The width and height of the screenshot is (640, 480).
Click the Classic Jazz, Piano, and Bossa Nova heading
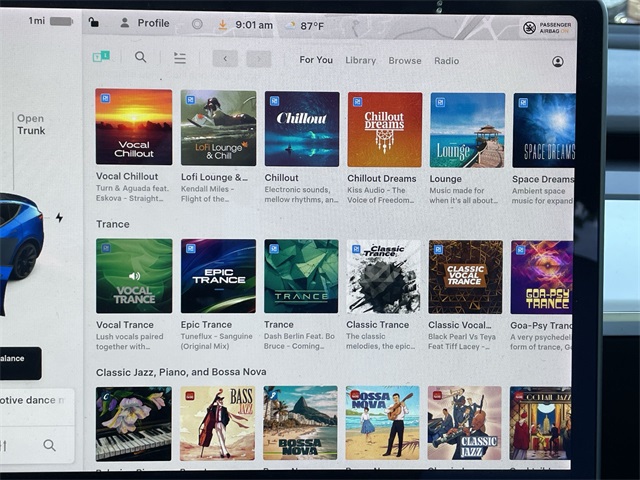click(x=181, y=372)
